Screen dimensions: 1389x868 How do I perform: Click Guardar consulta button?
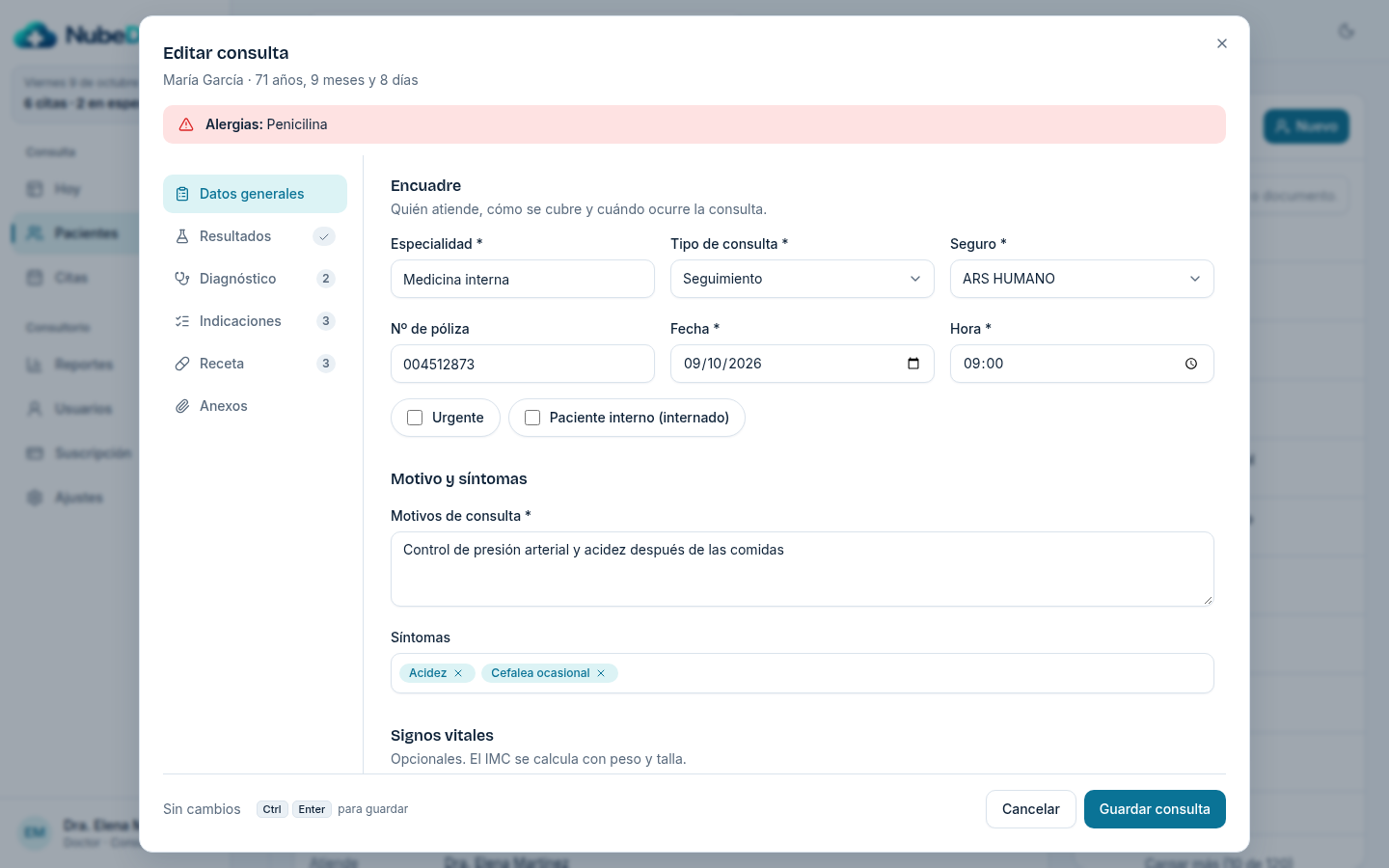coord(1155,809)
